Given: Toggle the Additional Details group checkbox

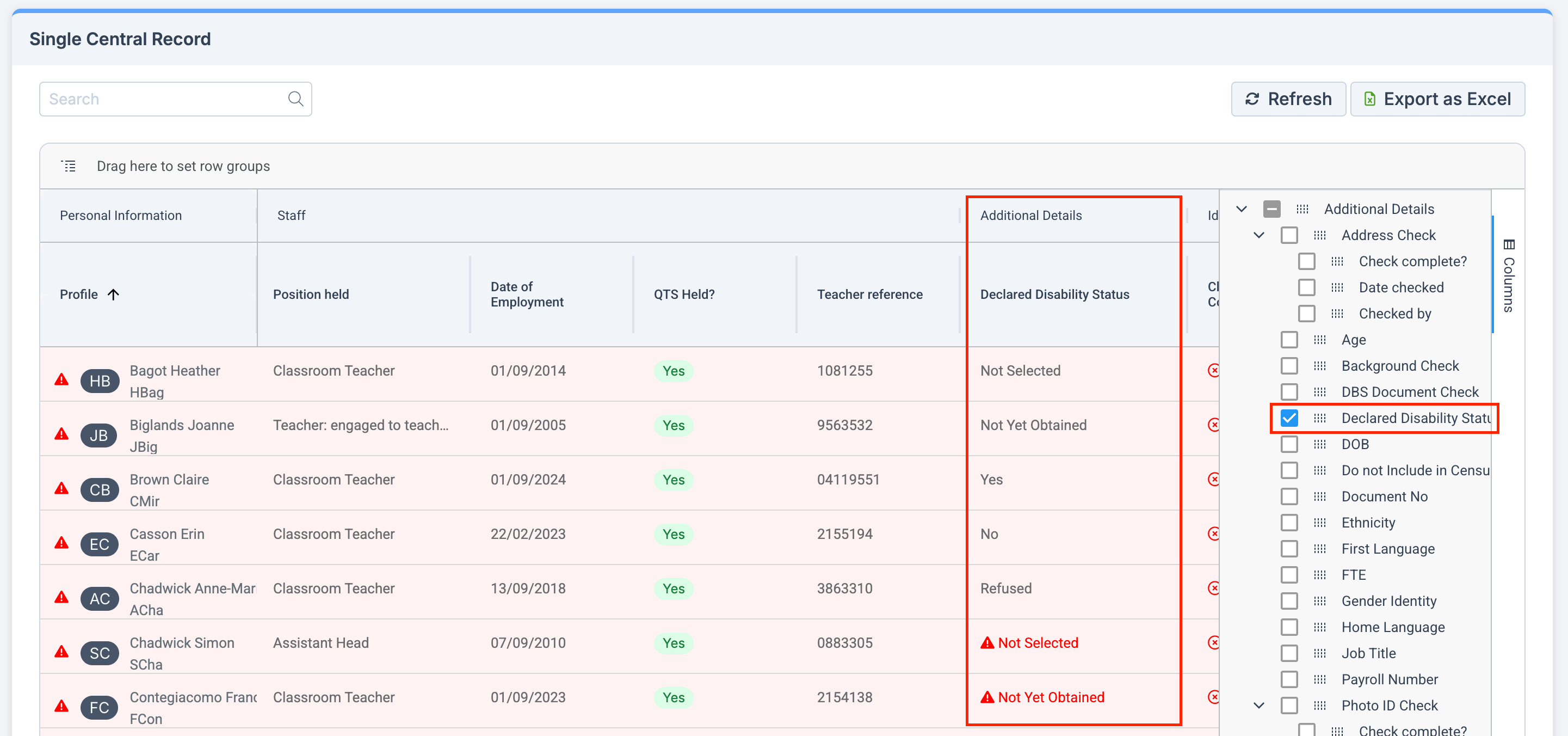Looking at the screenshot, I should [x=1271, y=209].
